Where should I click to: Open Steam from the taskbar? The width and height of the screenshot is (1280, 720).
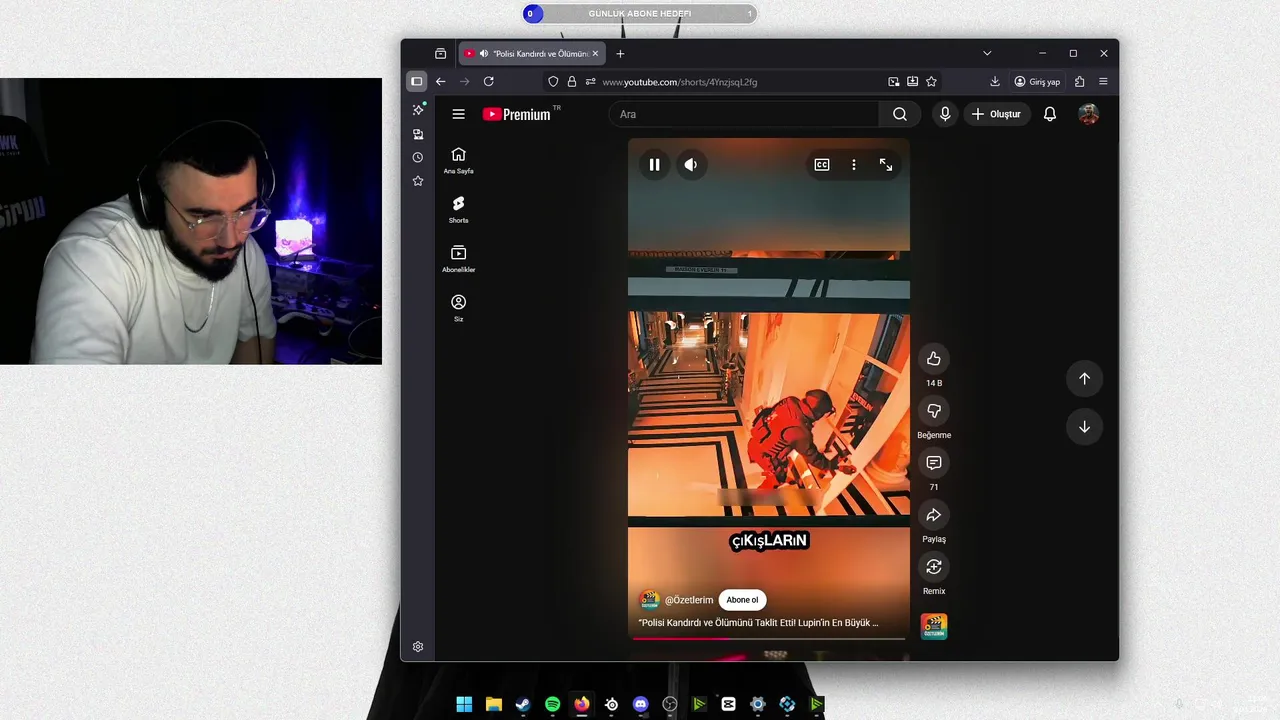point(523,704)
